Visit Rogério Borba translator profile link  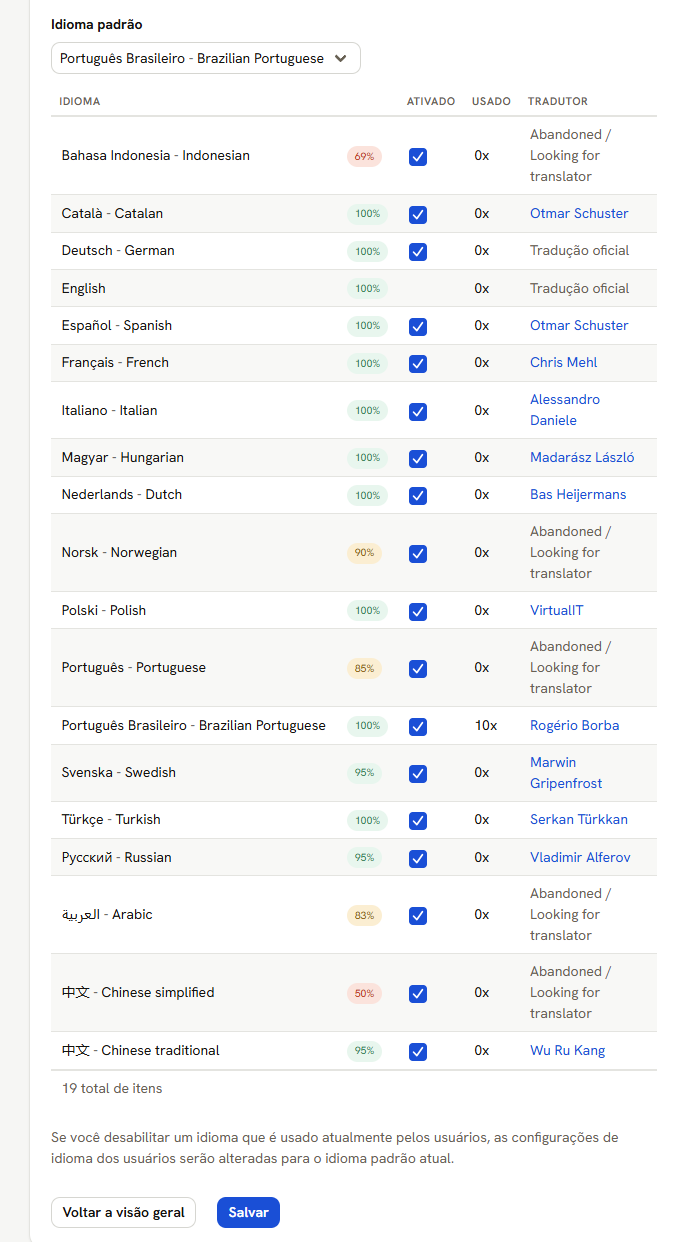click(574, 725)
